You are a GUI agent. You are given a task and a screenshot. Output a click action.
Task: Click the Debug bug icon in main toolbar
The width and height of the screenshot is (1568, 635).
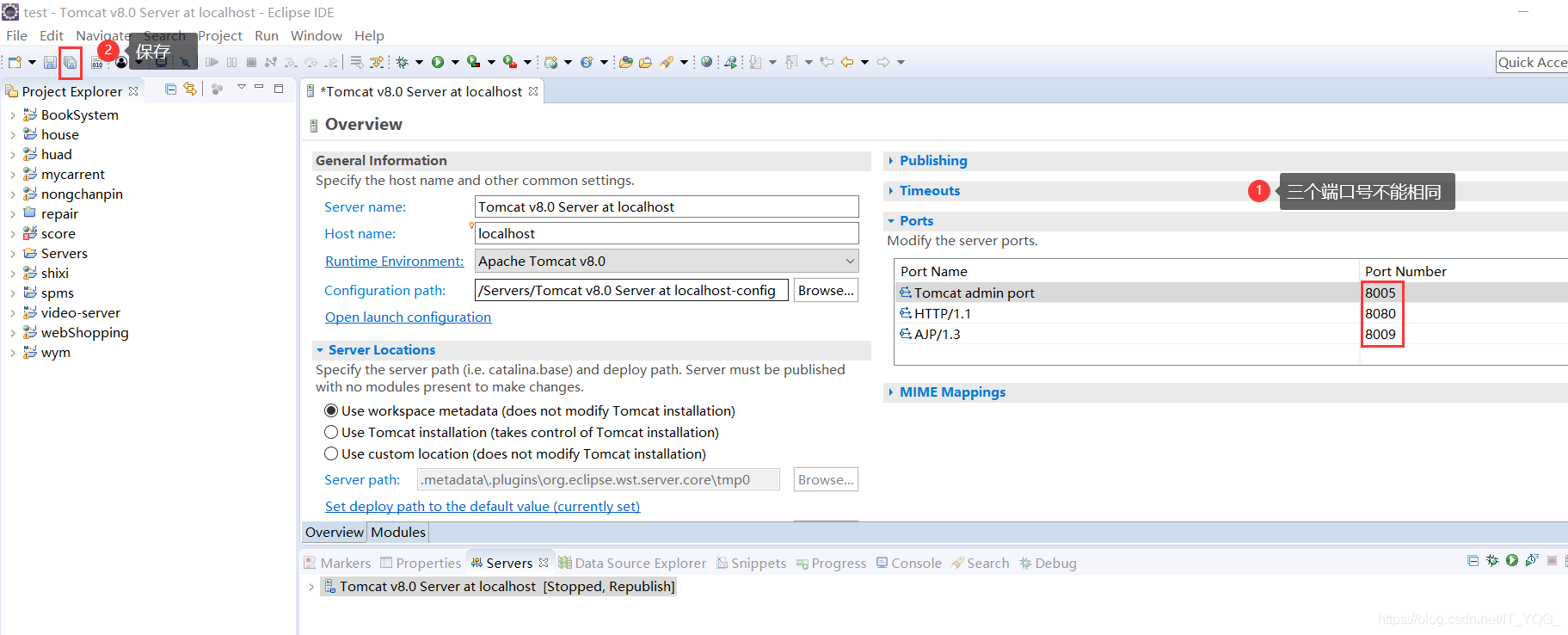point(402,62)
